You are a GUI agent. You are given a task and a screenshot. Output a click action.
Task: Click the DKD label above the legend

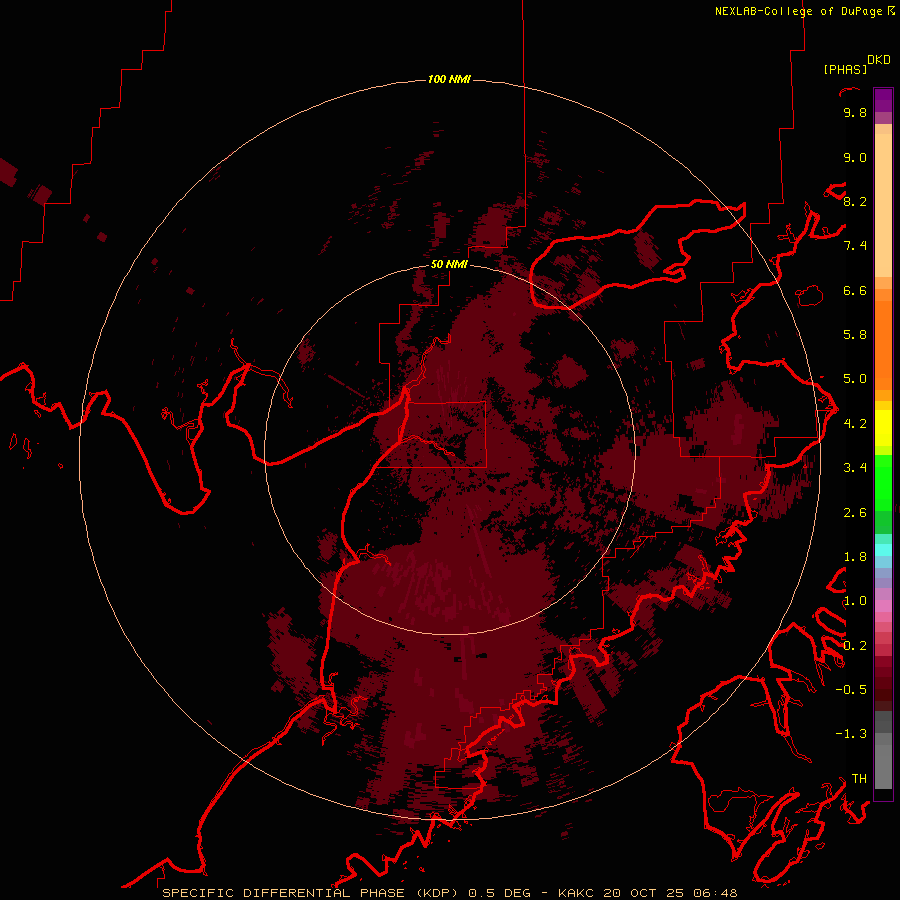click(879, 60)
